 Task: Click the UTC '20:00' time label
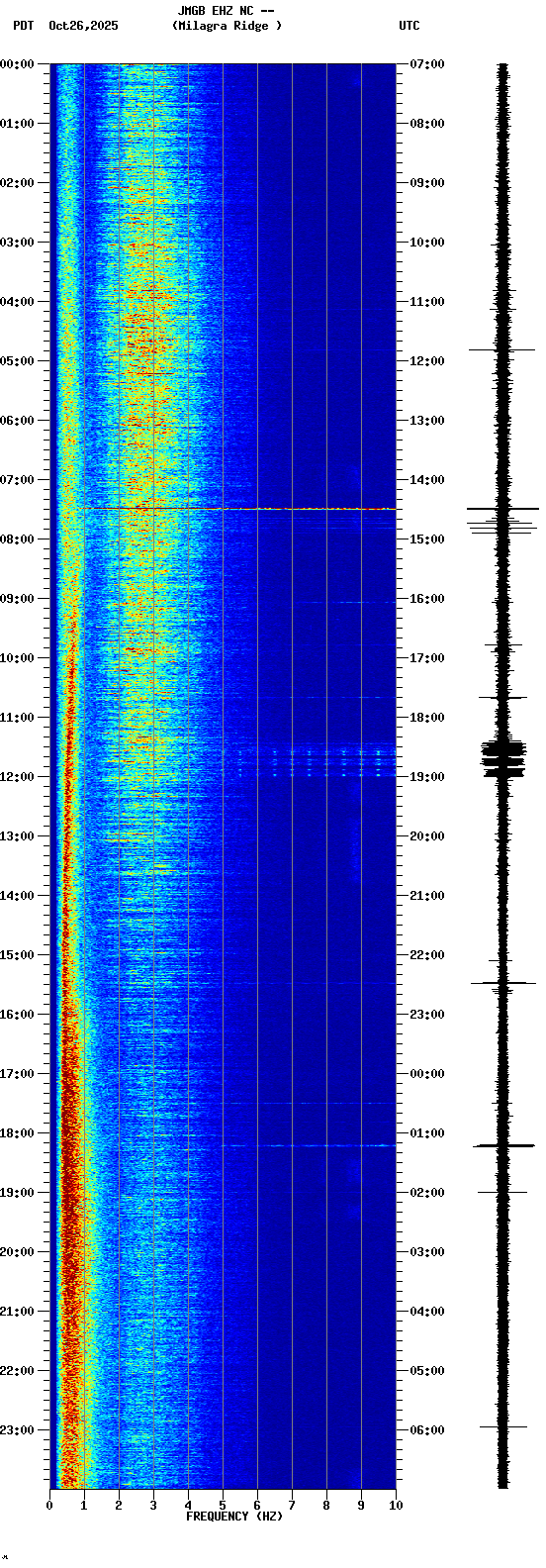pos(427,836)
